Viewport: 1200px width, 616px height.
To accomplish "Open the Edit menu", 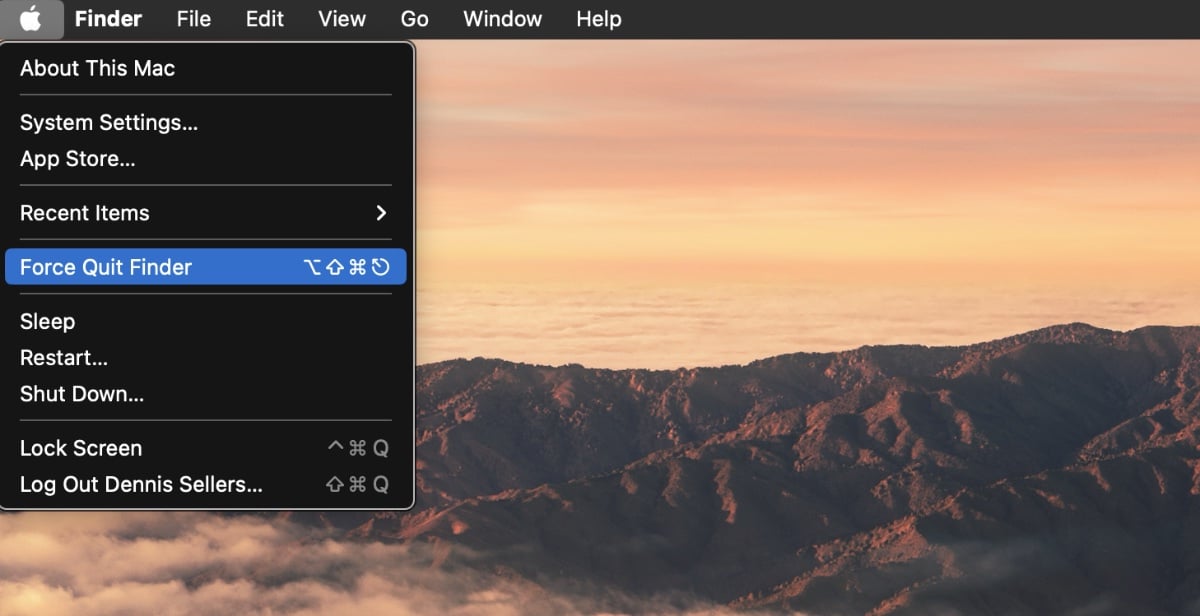I will [x=264, y=19].
